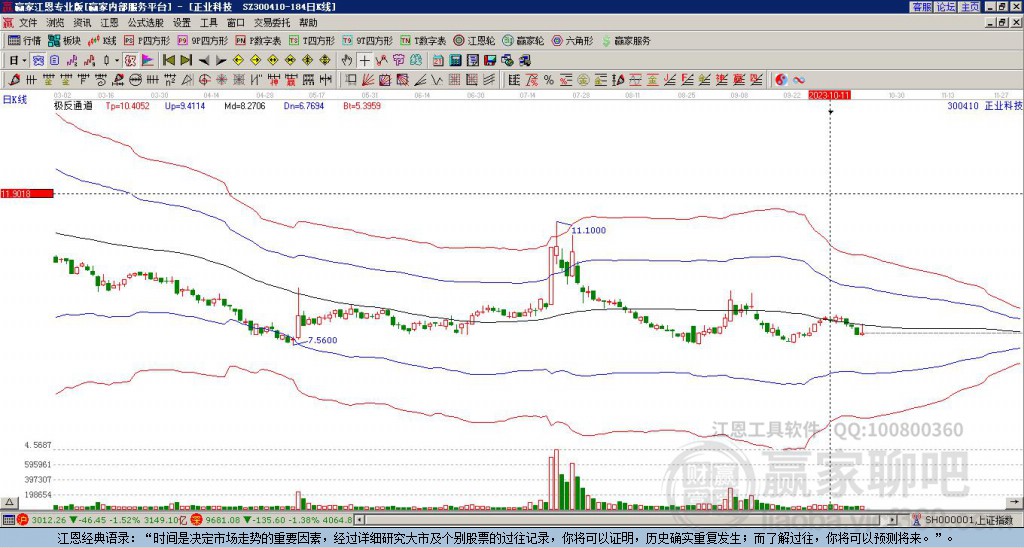
Task: Open the 公式选股 menu
Action: 146,23
